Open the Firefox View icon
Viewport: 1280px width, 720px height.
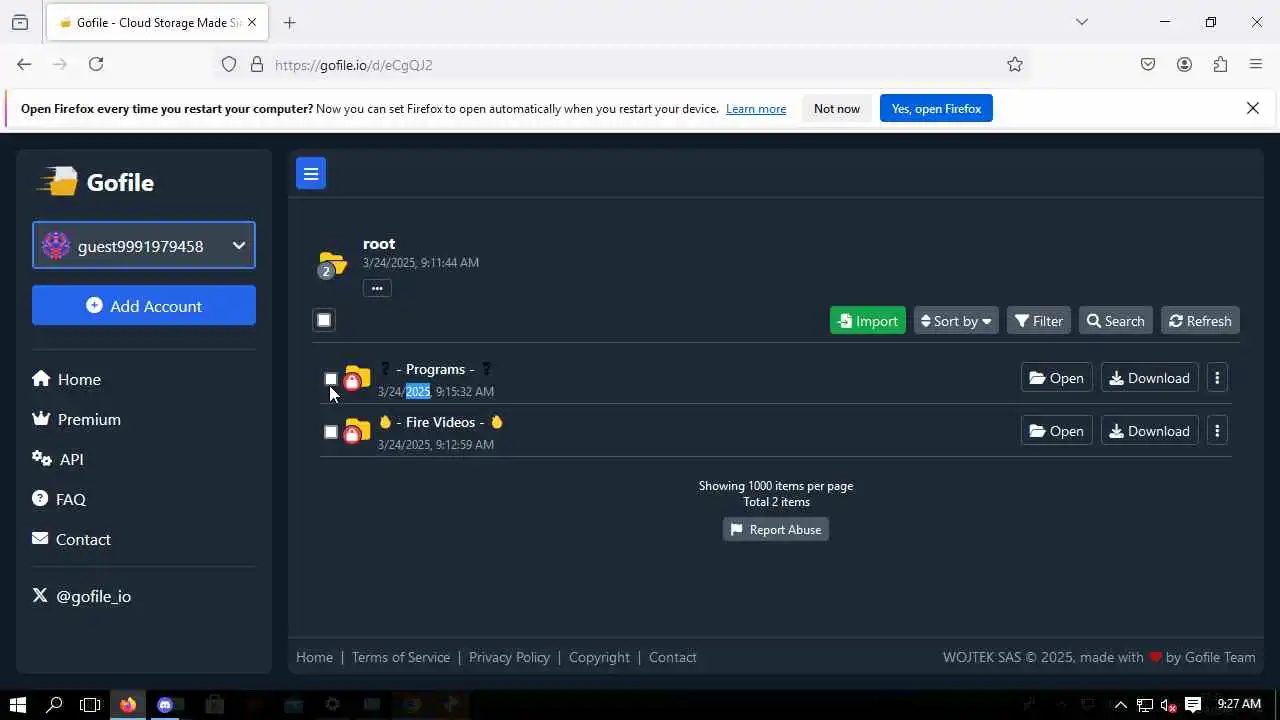click(20, 22)
